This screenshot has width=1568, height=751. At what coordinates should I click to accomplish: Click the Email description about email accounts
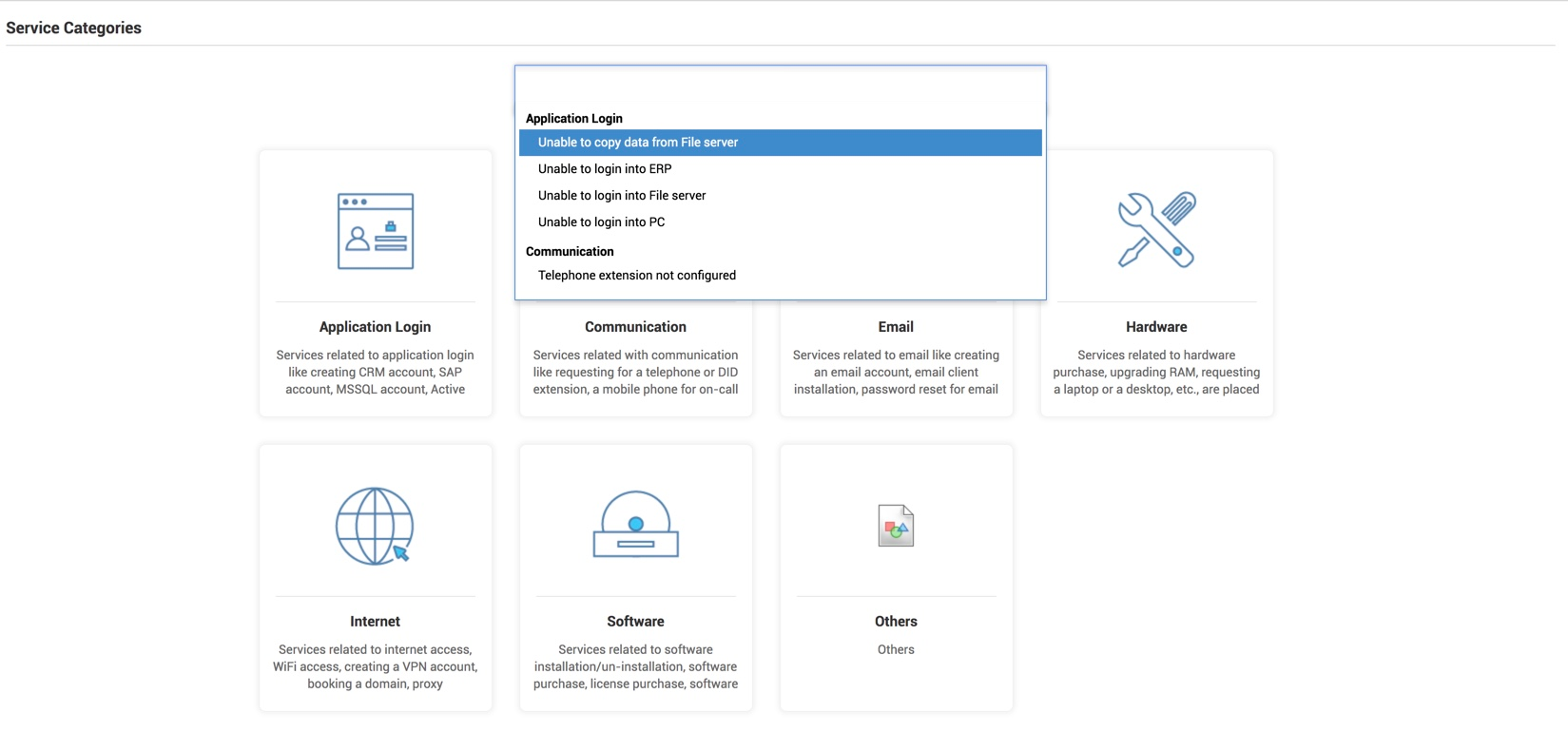click(896, 373)
